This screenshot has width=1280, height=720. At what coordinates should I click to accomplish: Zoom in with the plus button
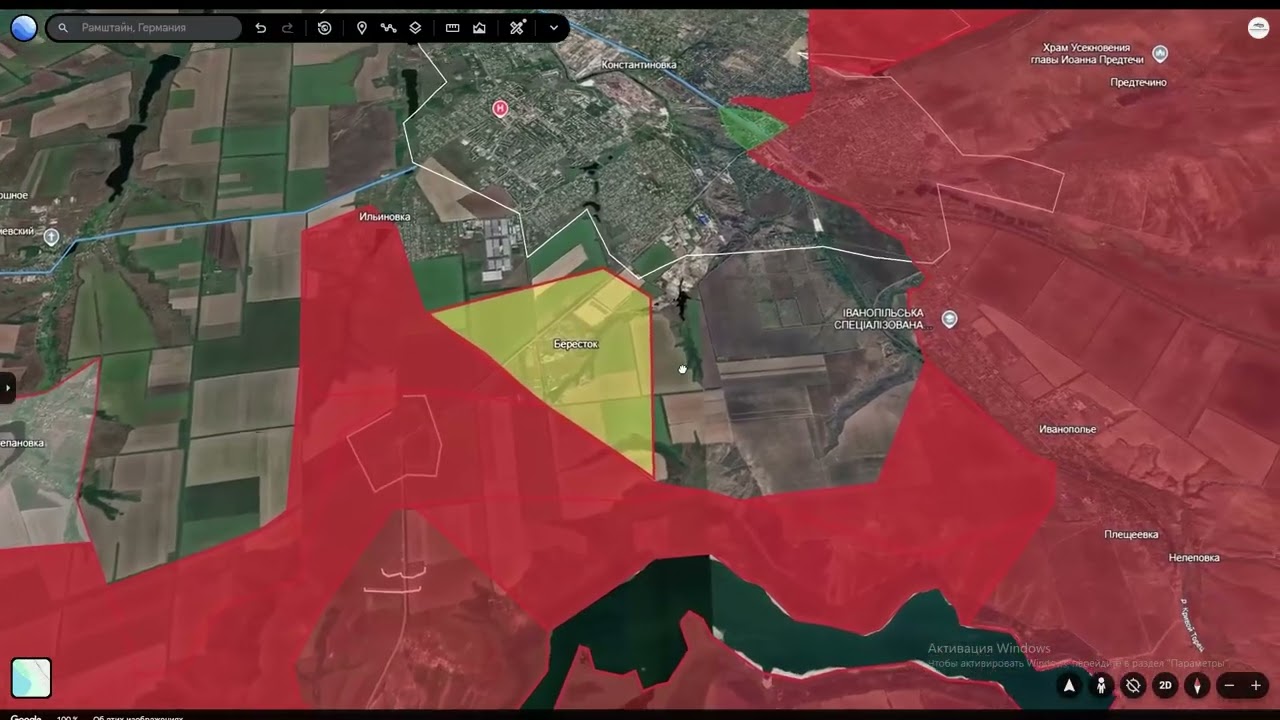1256,686
